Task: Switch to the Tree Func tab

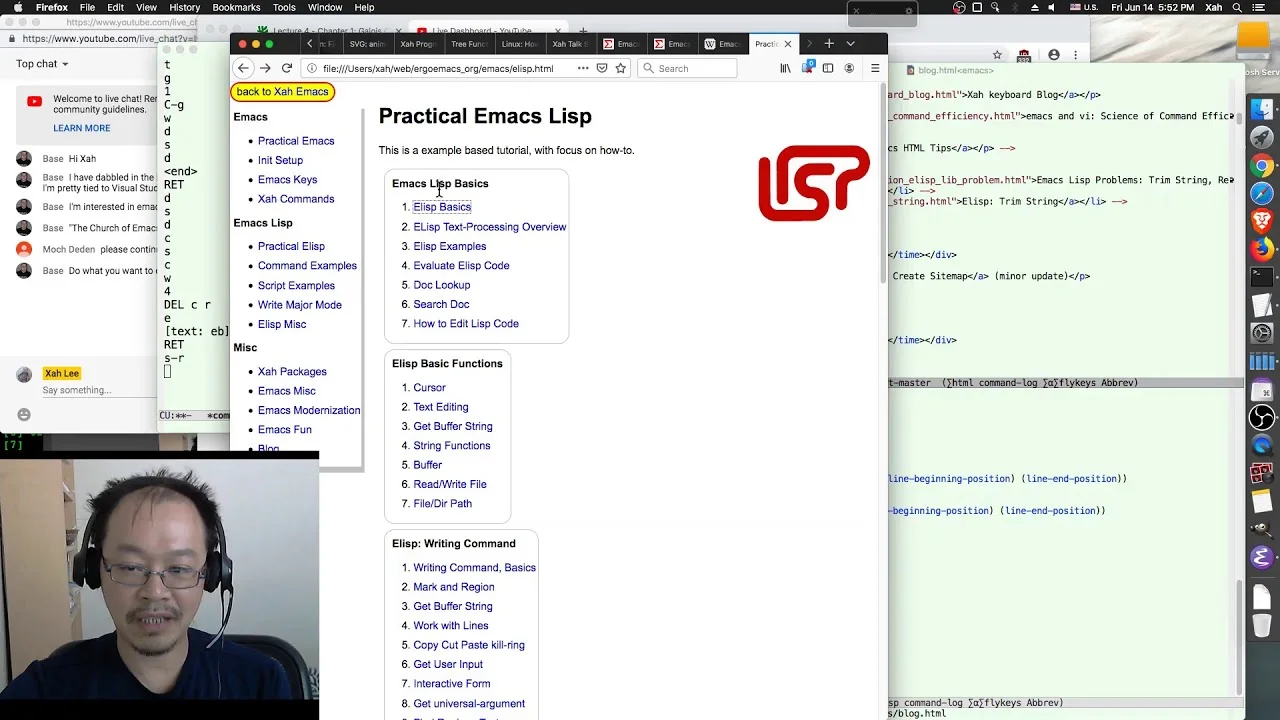Action: coord(469,44)
